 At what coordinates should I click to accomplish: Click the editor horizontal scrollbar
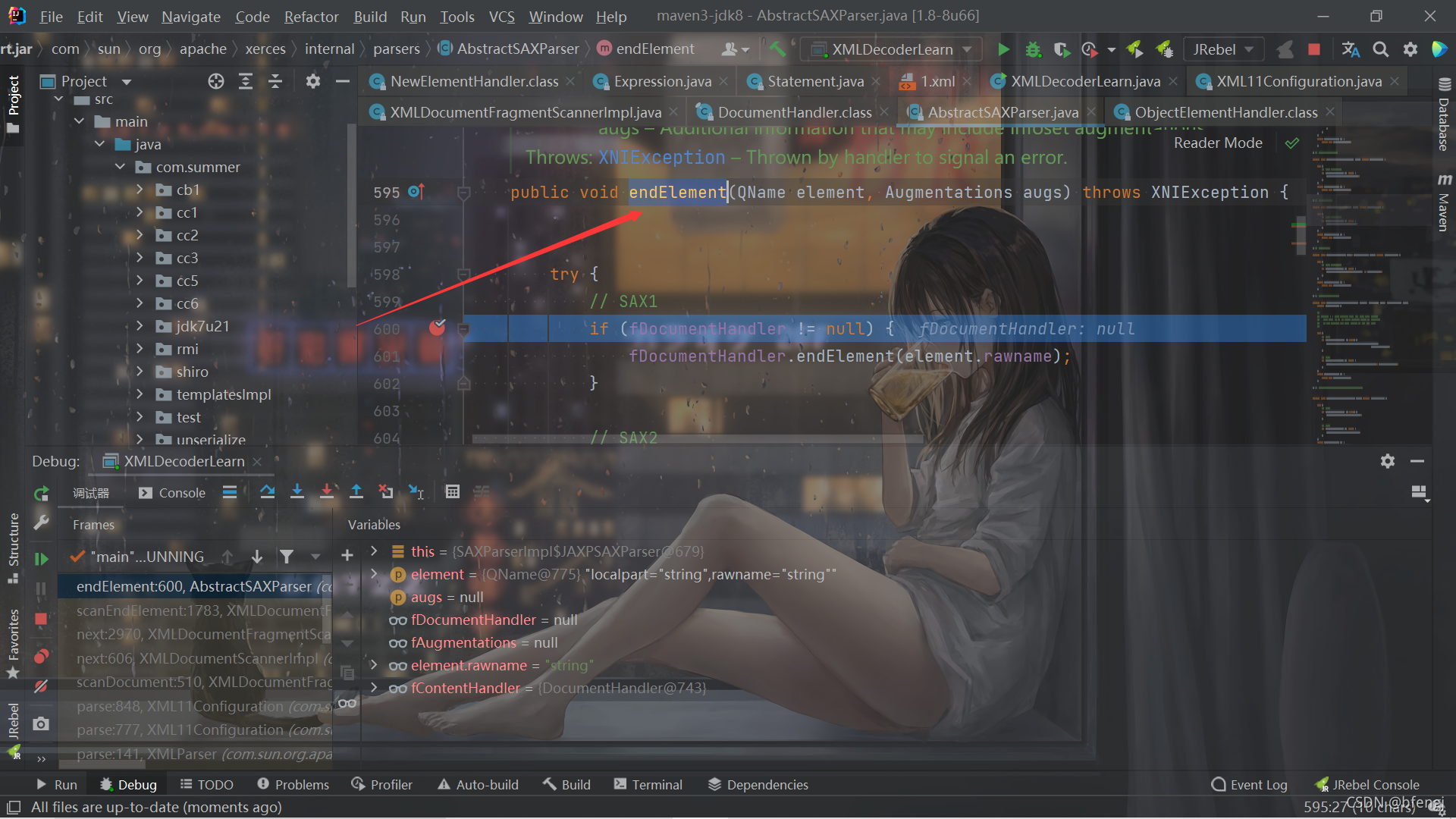(x=698, y=439)
